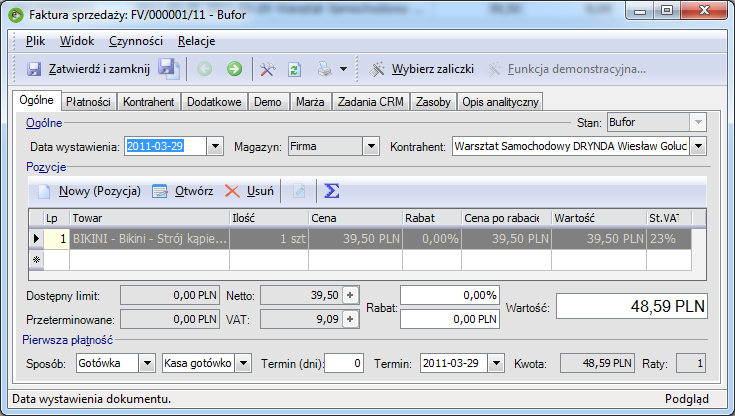735x416 pixels.
Task: Click the Pierwsza płatność section link
Action: click(x=68, y=340)
